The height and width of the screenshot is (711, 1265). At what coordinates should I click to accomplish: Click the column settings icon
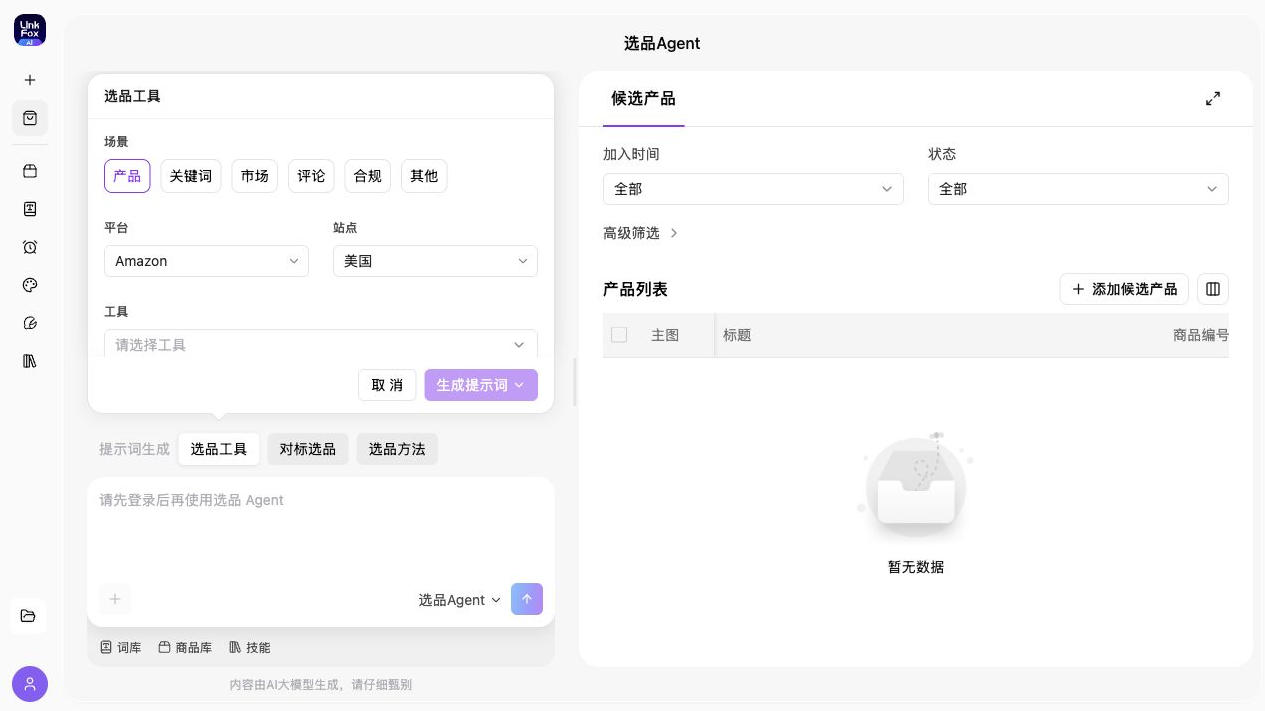(x=1213, y=289)
